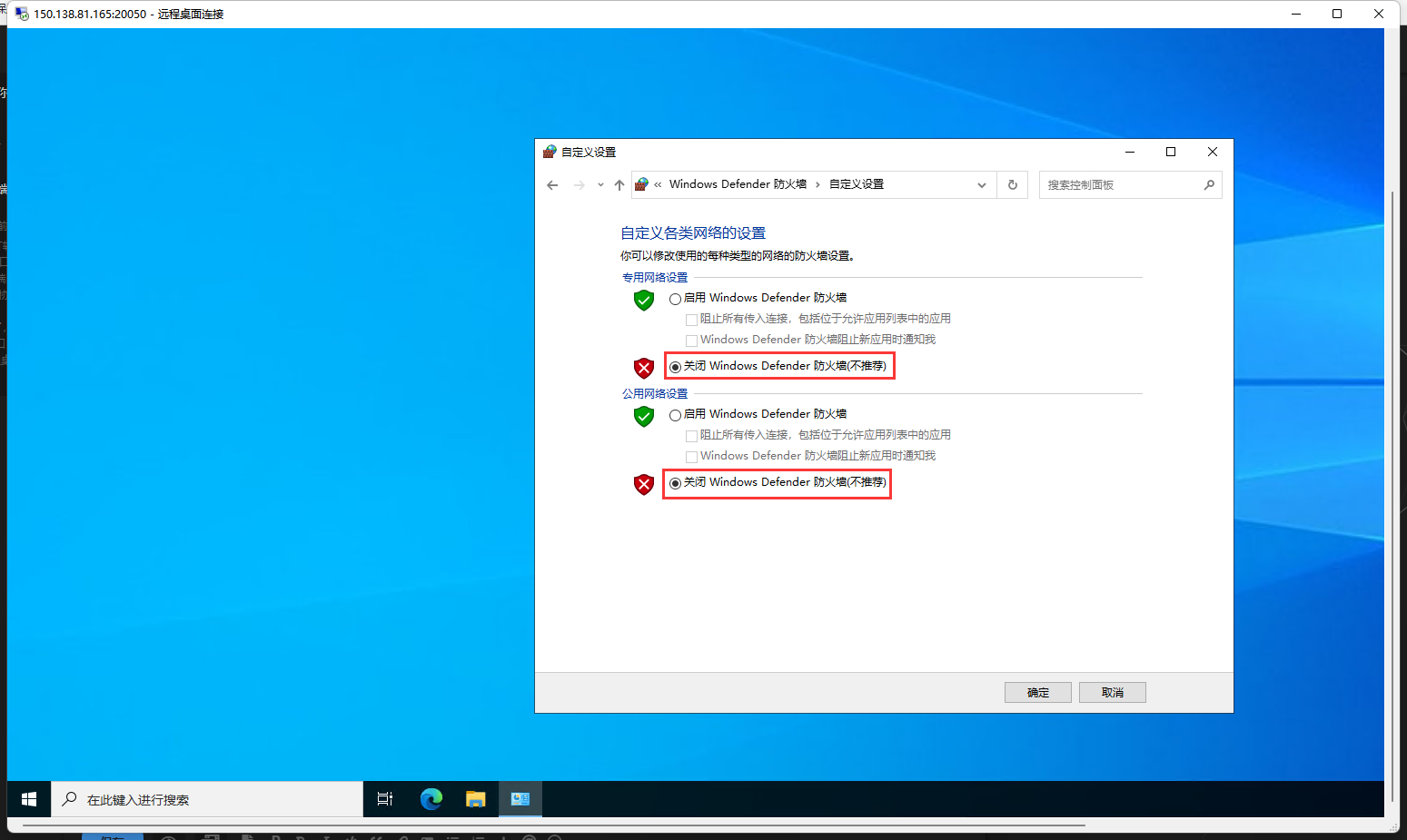Click the 自定义设置 breadcrumb item
The image size is (1407, 840).
click(x=857, y=184)
